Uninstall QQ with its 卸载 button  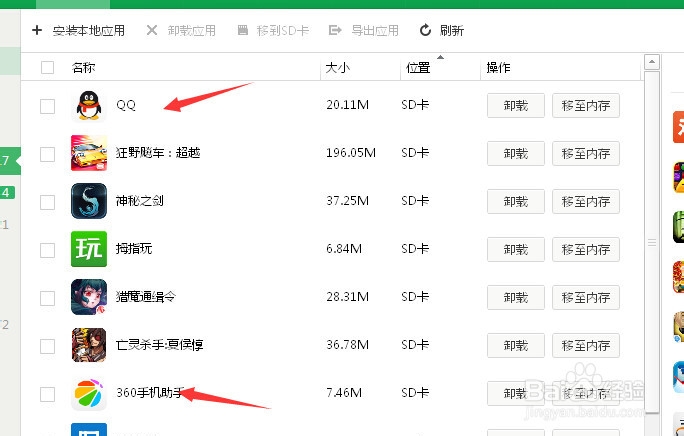click(x=516, y=105)
